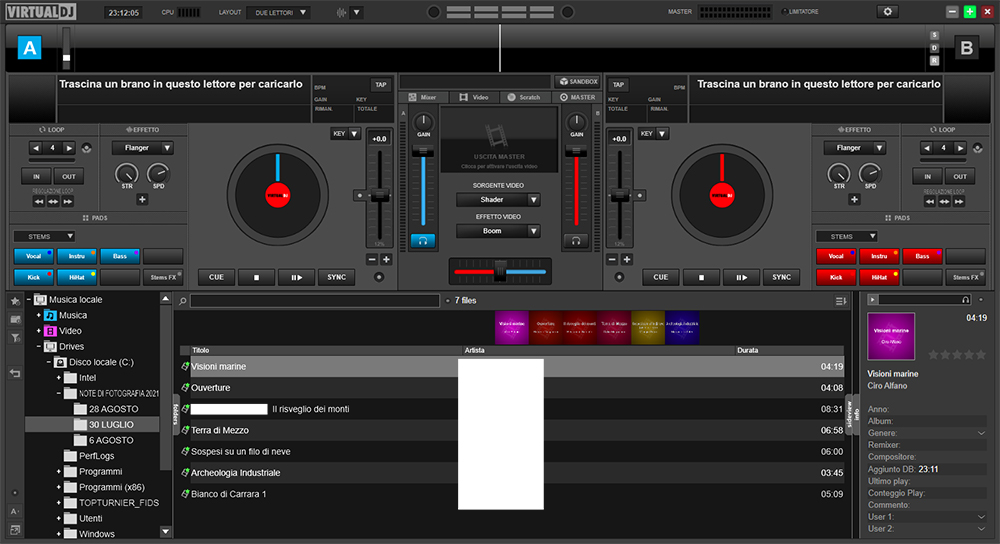Click deck A pitch plus button
The width and height of the screenshot is (1000, 544).
pyautogui.click(x=386, y=260)
